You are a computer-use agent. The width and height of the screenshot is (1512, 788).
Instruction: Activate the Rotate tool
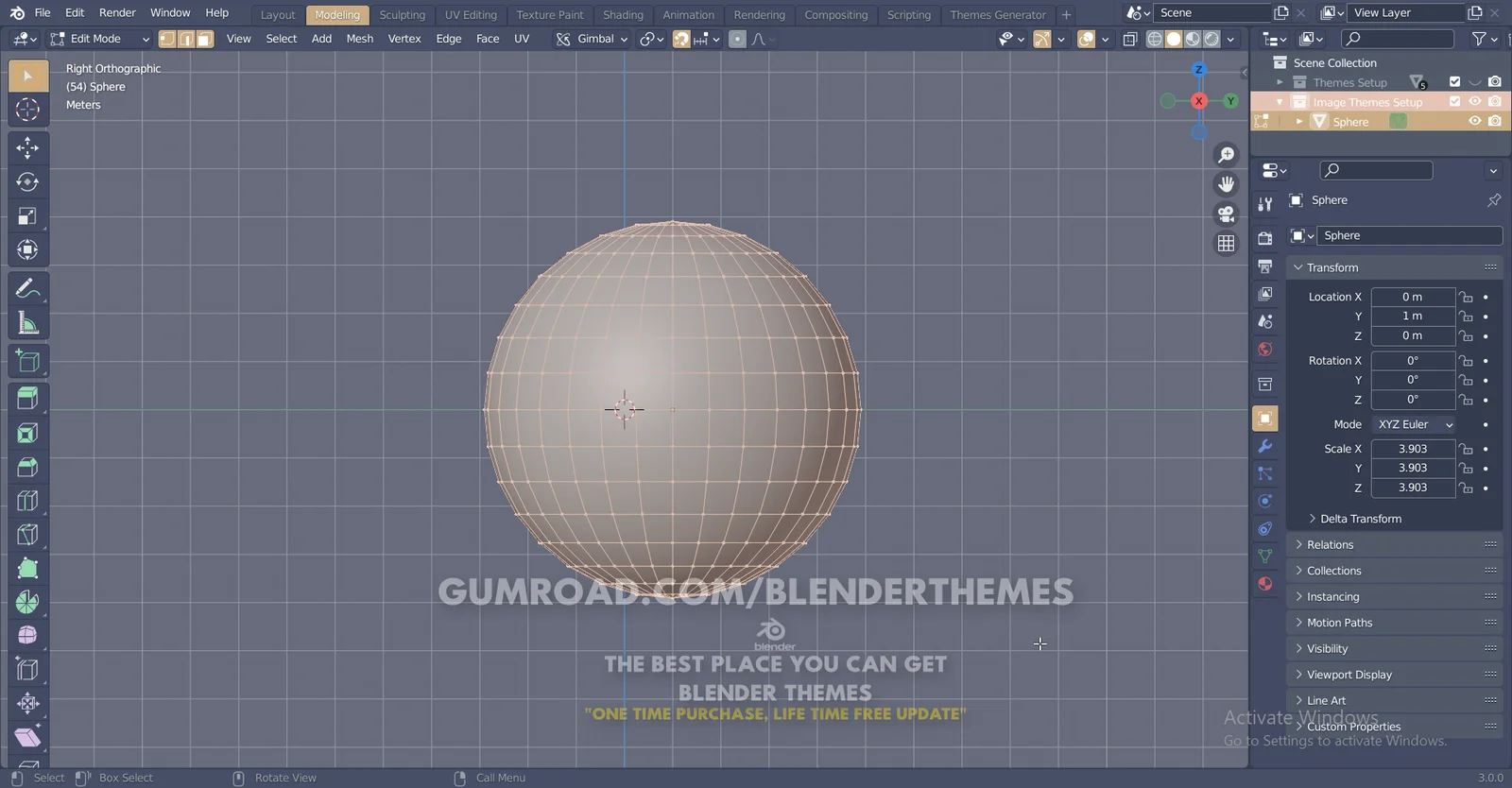click(x=27, y=181)
